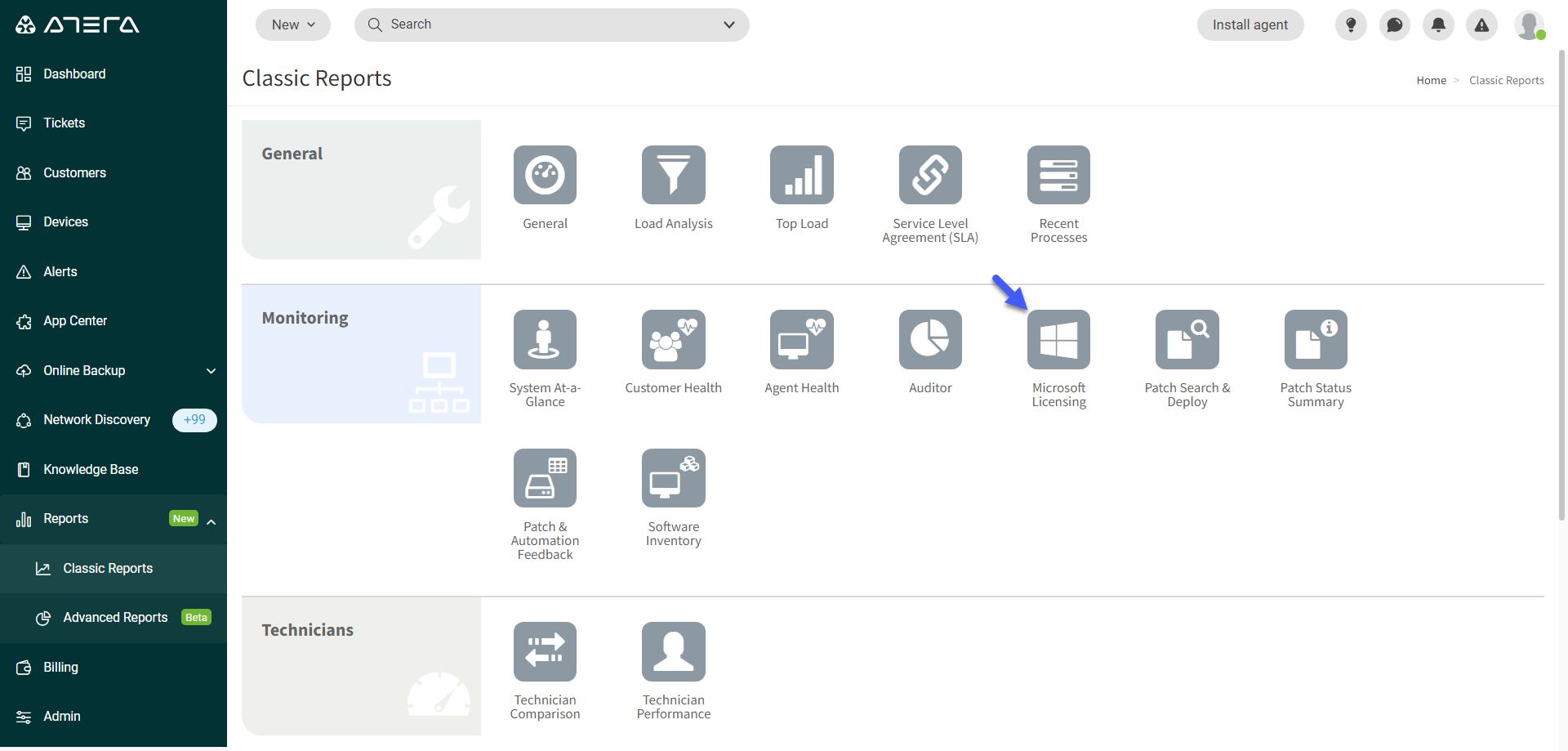Switch to Advanced Reports
Image resolution: width=1568 pixels, height=751 pixels.
115,618
